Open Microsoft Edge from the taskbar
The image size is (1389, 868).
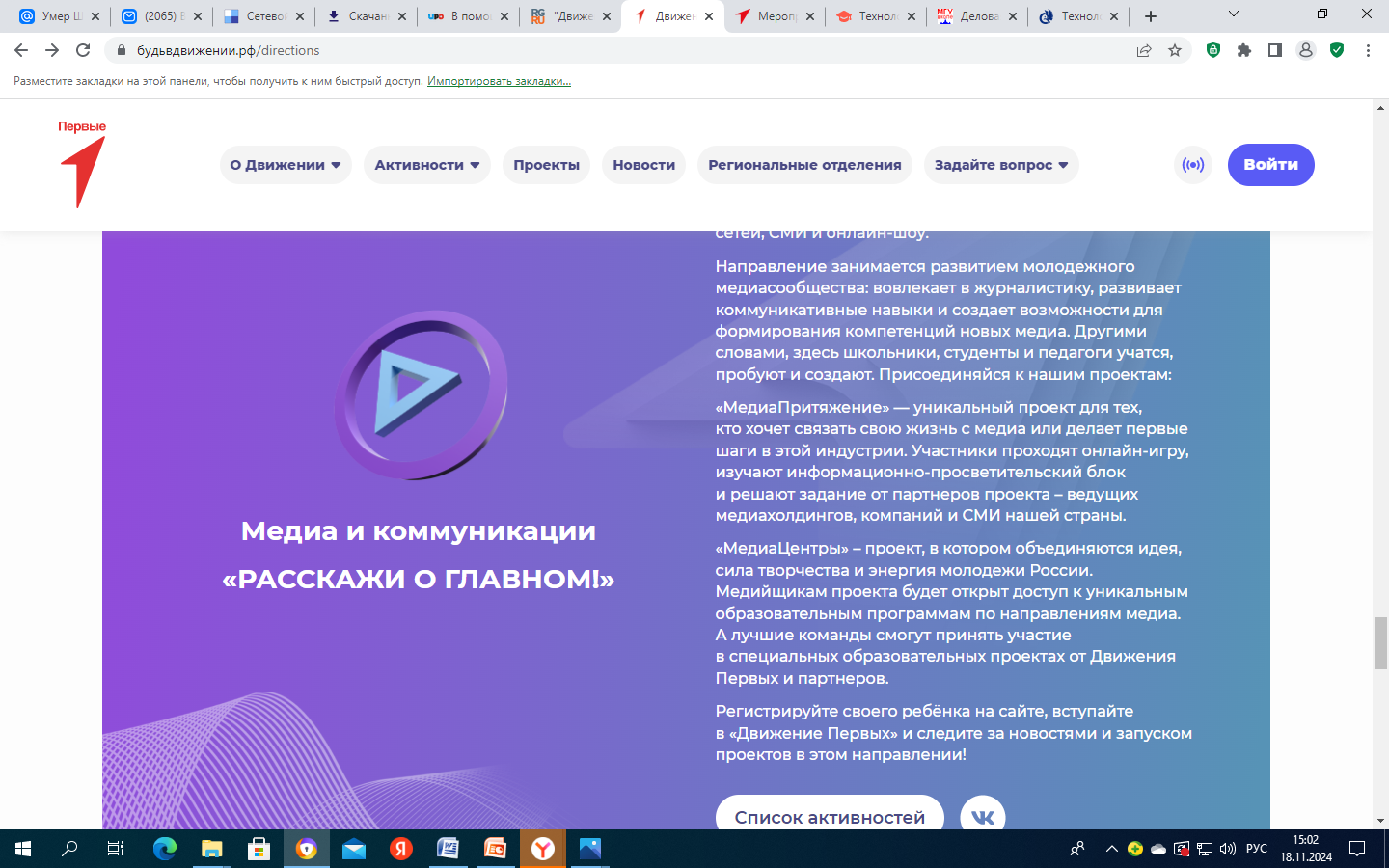[165, 849]
